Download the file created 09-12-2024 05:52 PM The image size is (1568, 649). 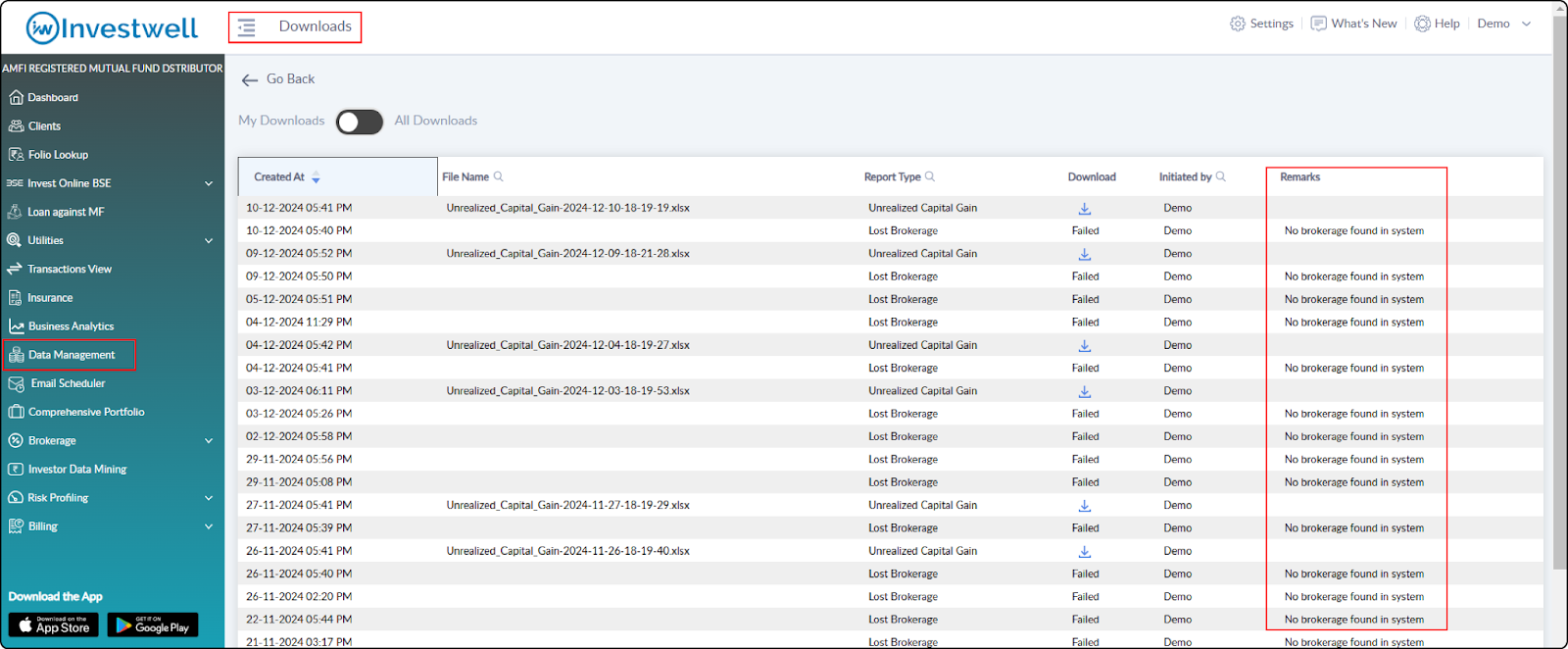(x=1085, y=254)
